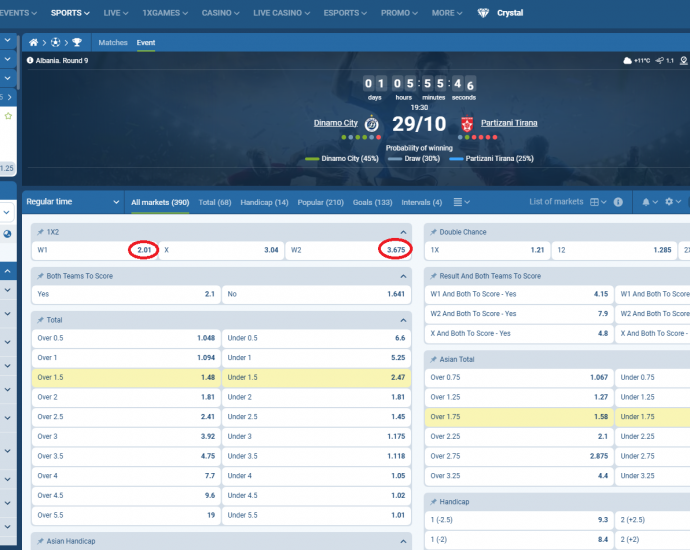The width and height of the screenshot is (690, 550).
Task: Select Under 2.5 at 1.45
Action: tap(316, 417)
